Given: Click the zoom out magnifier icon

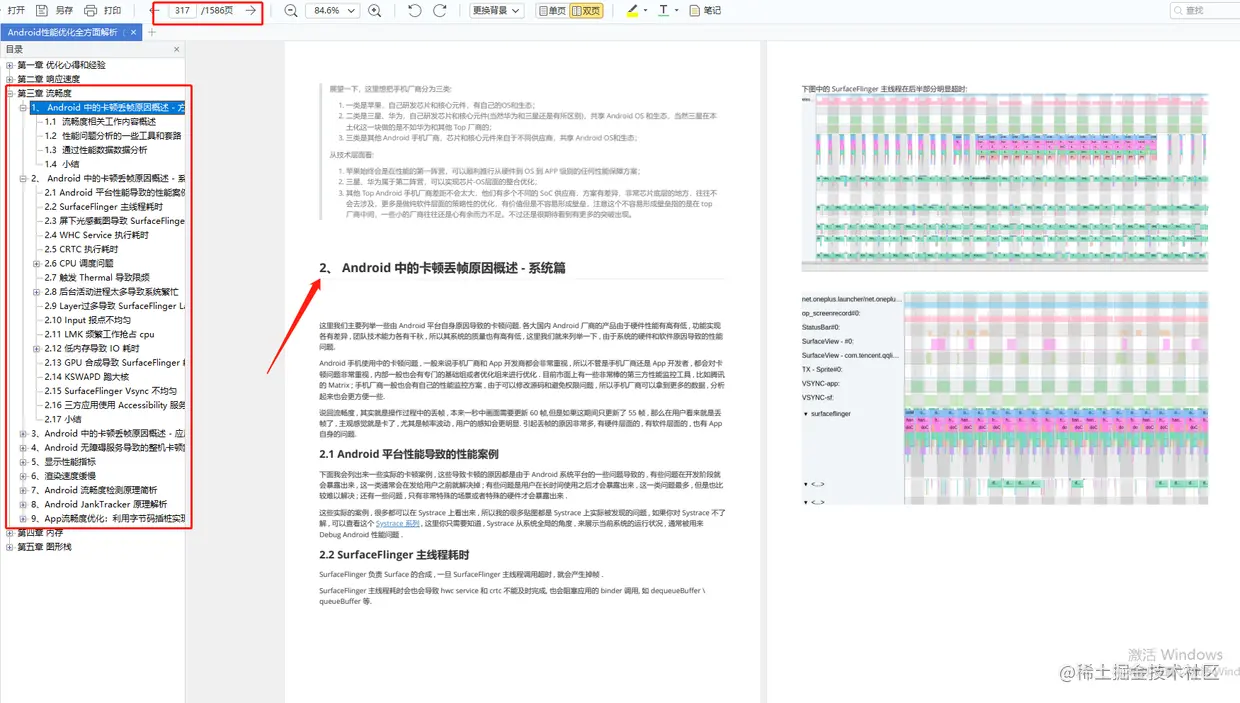Looking at the screenshot, I should pos(290,10).
